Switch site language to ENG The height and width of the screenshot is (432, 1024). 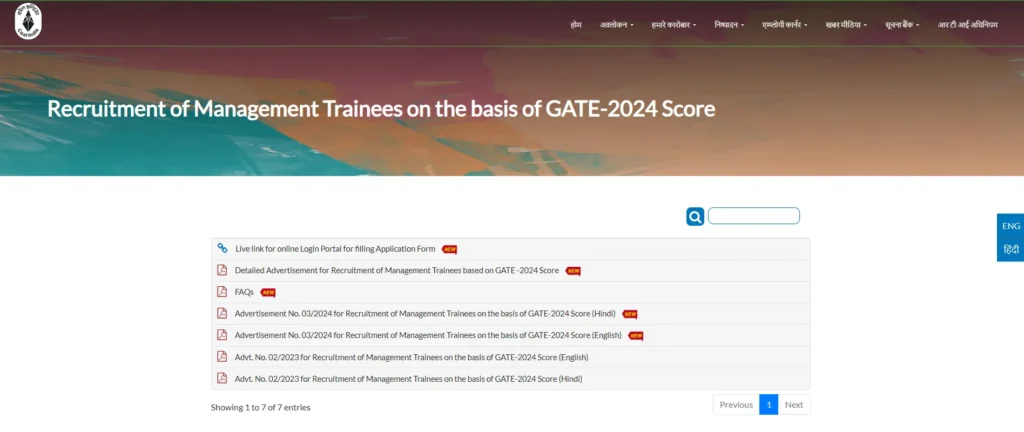[x=1010, y=226]
